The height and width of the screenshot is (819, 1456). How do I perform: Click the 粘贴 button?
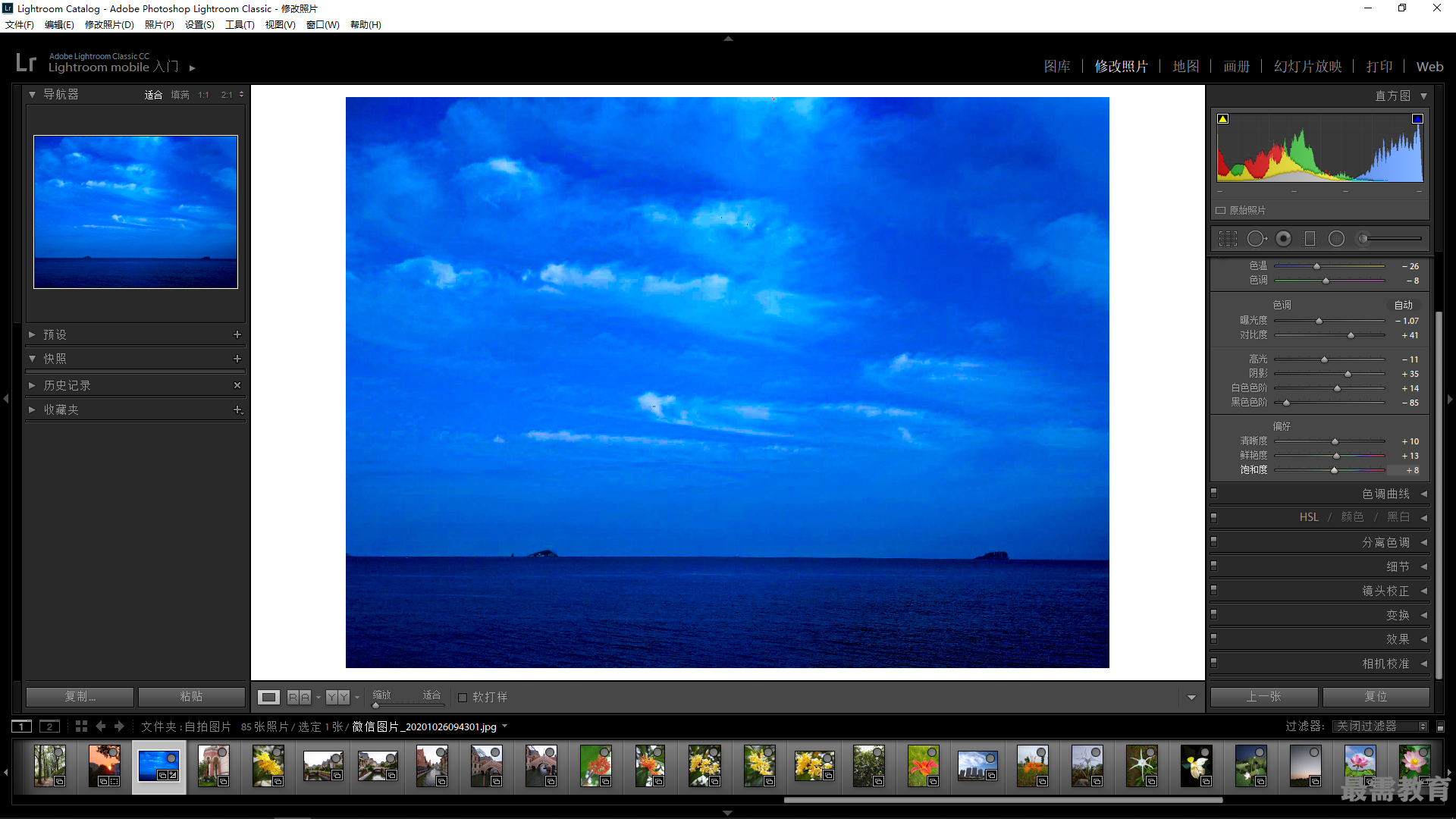point(191,697)
